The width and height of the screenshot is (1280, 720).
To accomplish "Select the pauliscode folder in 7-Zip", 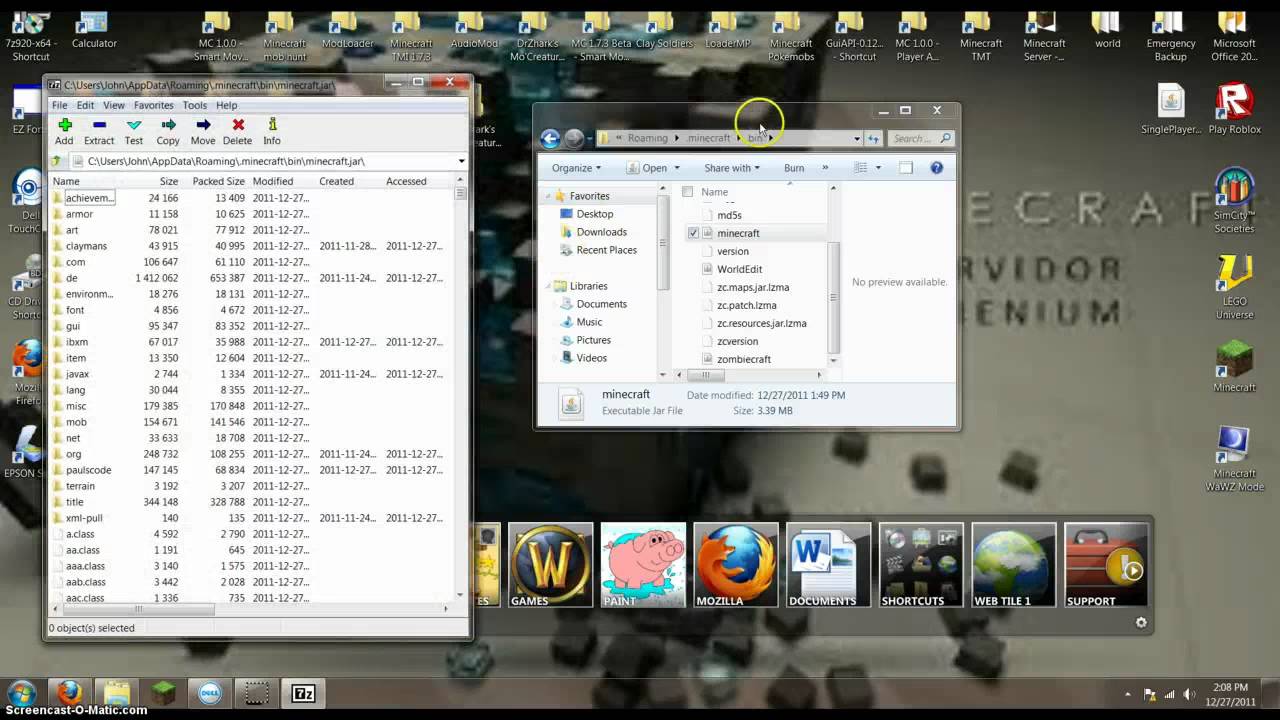I will [88, 470].
